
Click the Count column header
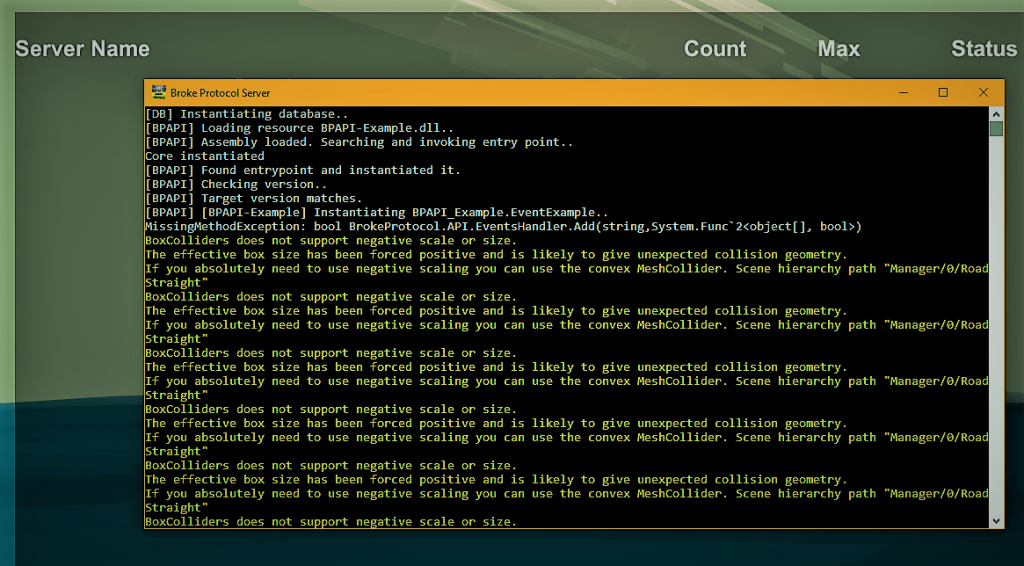[715, 49]
